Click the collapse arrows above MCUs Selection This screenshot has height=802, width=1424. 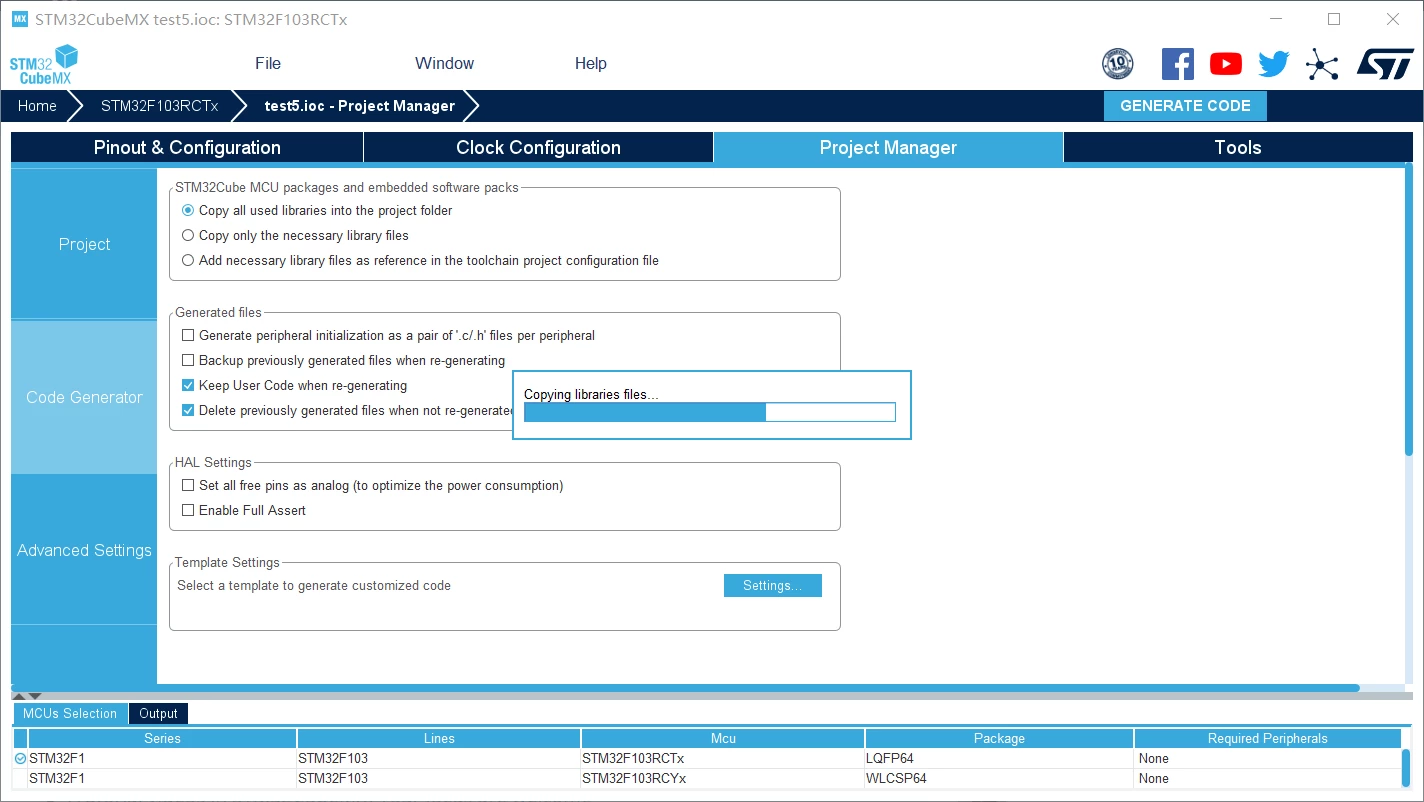[x=27, y=695]
